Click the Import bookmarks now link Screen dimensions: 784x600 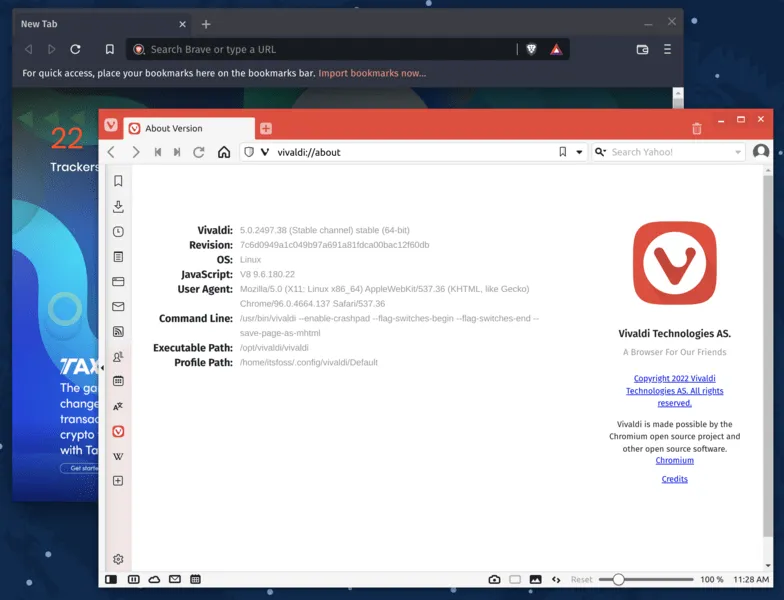tap(372, 73)
